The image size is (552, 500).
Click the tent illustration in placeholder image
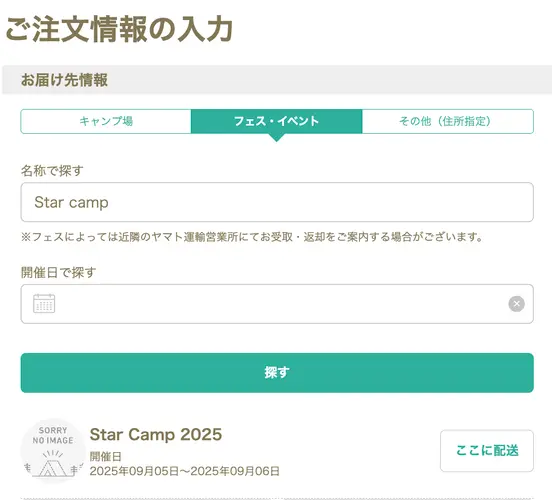[x=53, y=464]
